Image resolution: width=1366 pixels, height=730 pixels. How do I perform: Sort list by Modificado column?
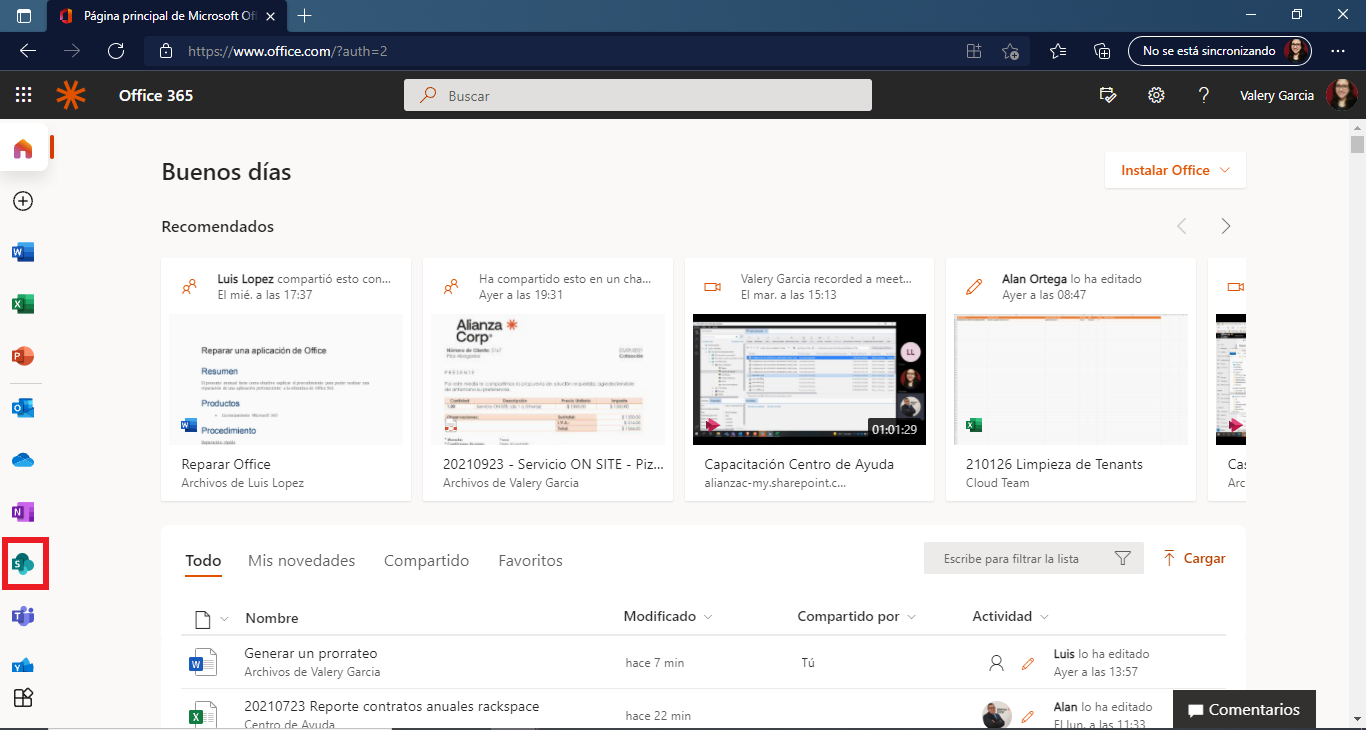click(667, 617)
